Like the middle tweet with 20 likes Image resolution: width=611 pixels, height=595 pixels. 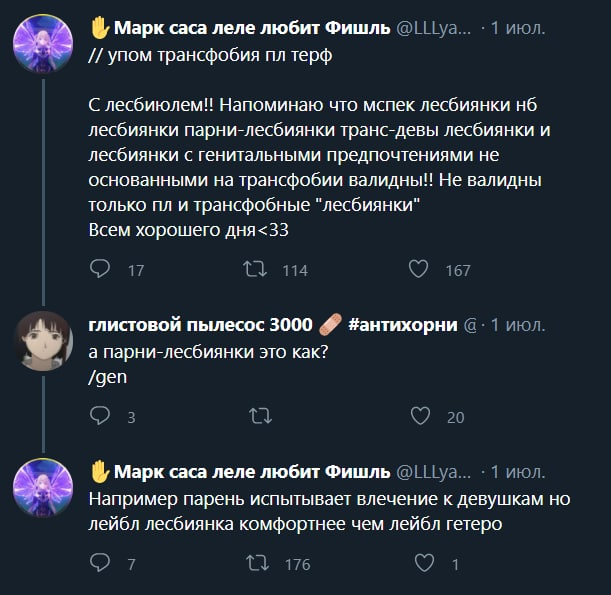tap(420, 416)
